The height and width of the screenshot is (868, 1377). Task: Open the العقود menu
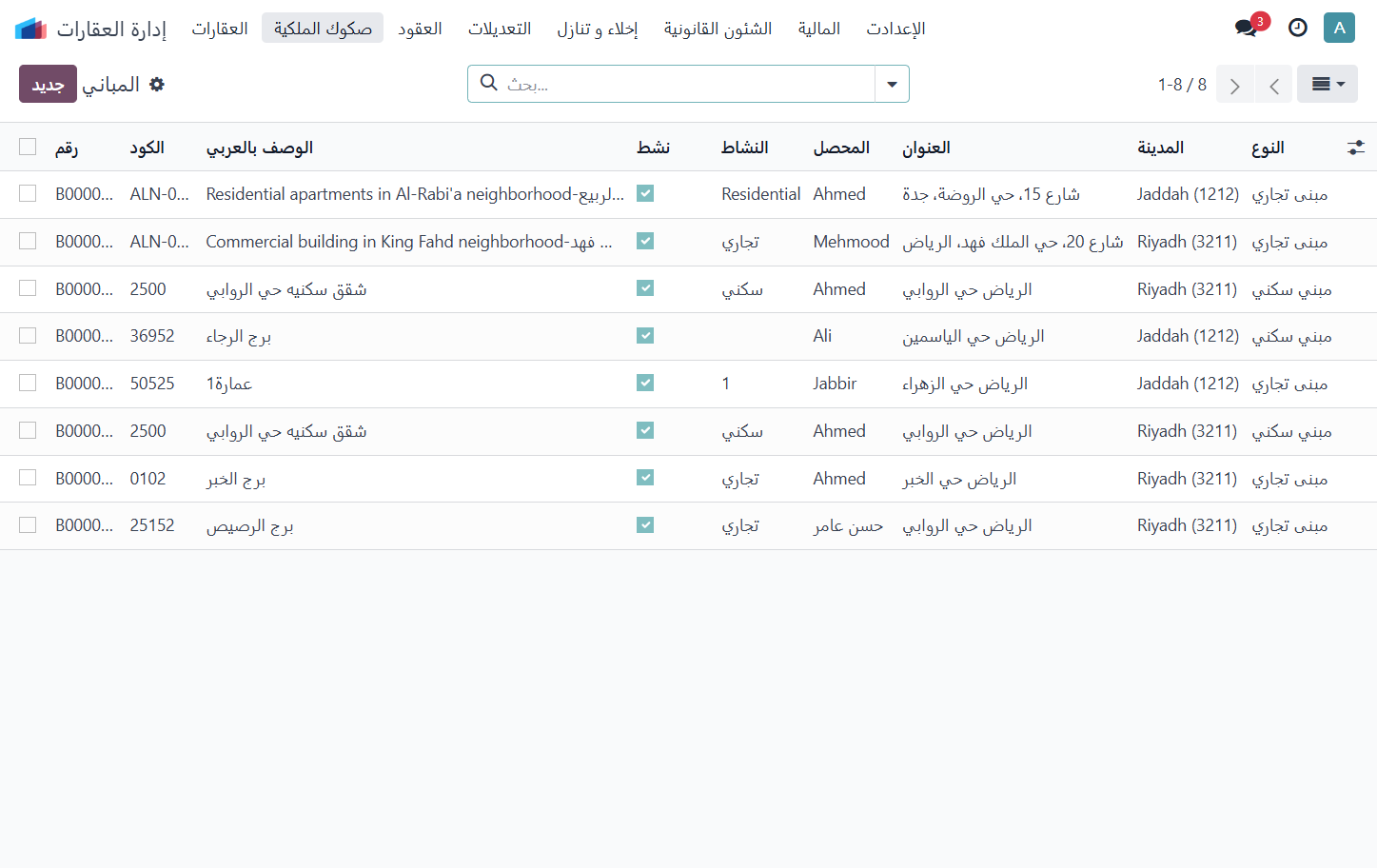point(420,29)
